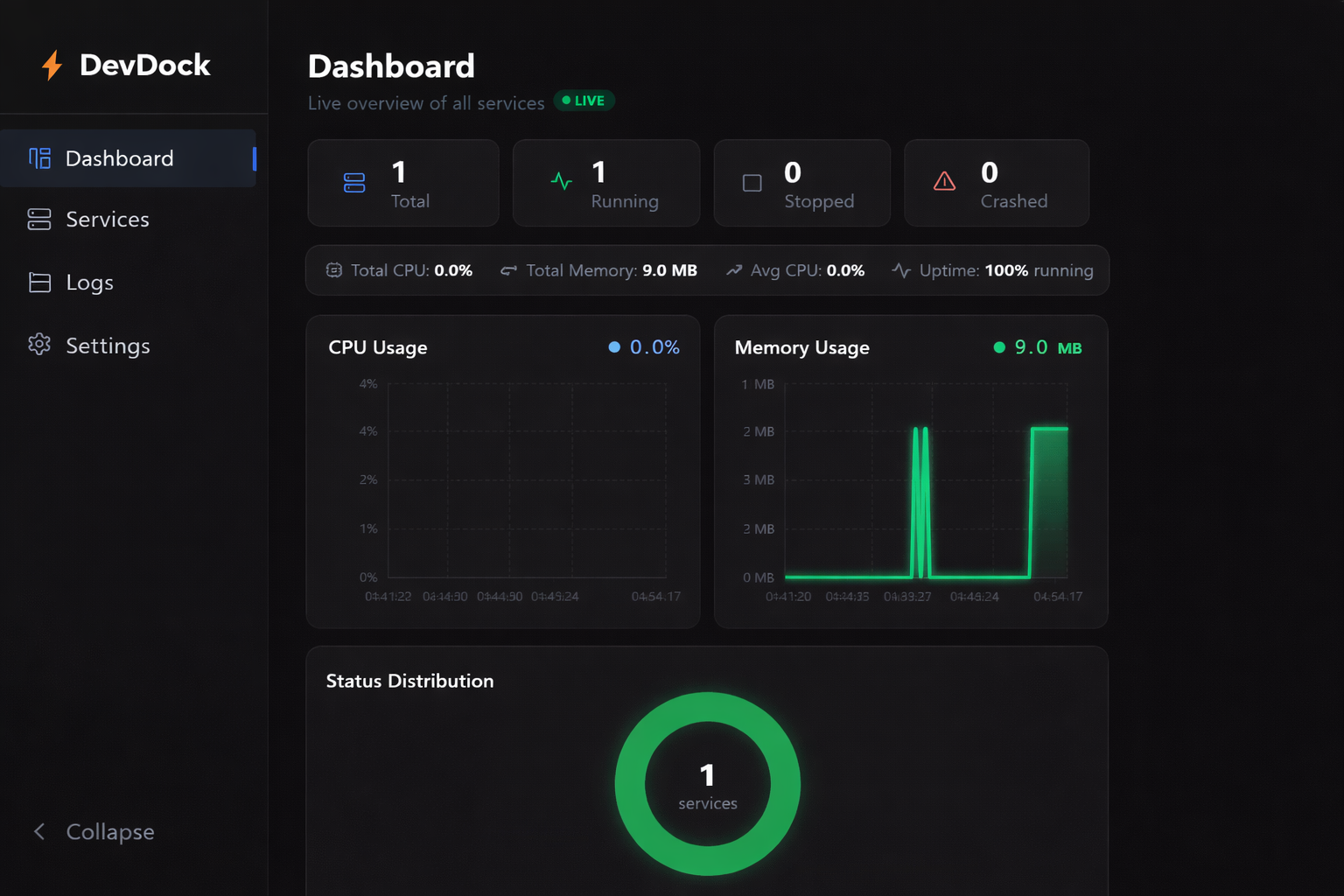This screenshot has height=896, width=1344.
Task: Click the Stopped square icon
Action: [x=752, y=183]
